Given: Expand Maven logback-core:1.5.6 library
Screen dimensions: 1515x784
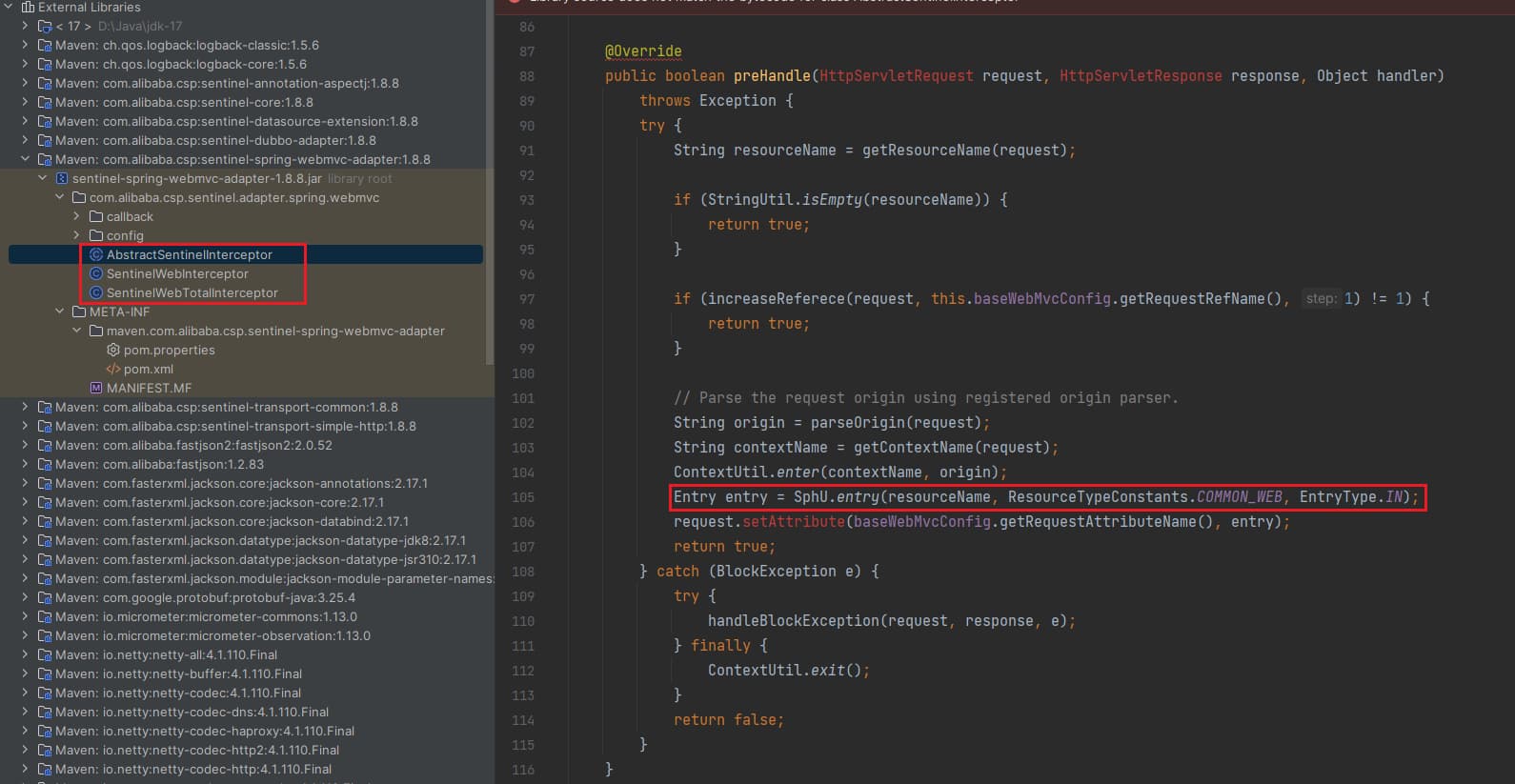Looking at the screenshot, I should [26, 64].
